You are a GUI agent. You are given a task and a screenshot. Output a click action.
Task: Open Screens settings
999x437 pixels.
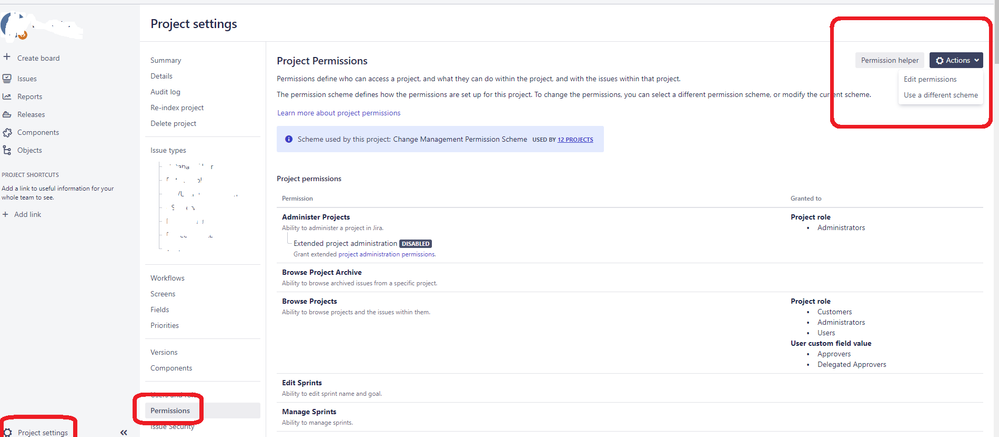click(x=163, y=294)
